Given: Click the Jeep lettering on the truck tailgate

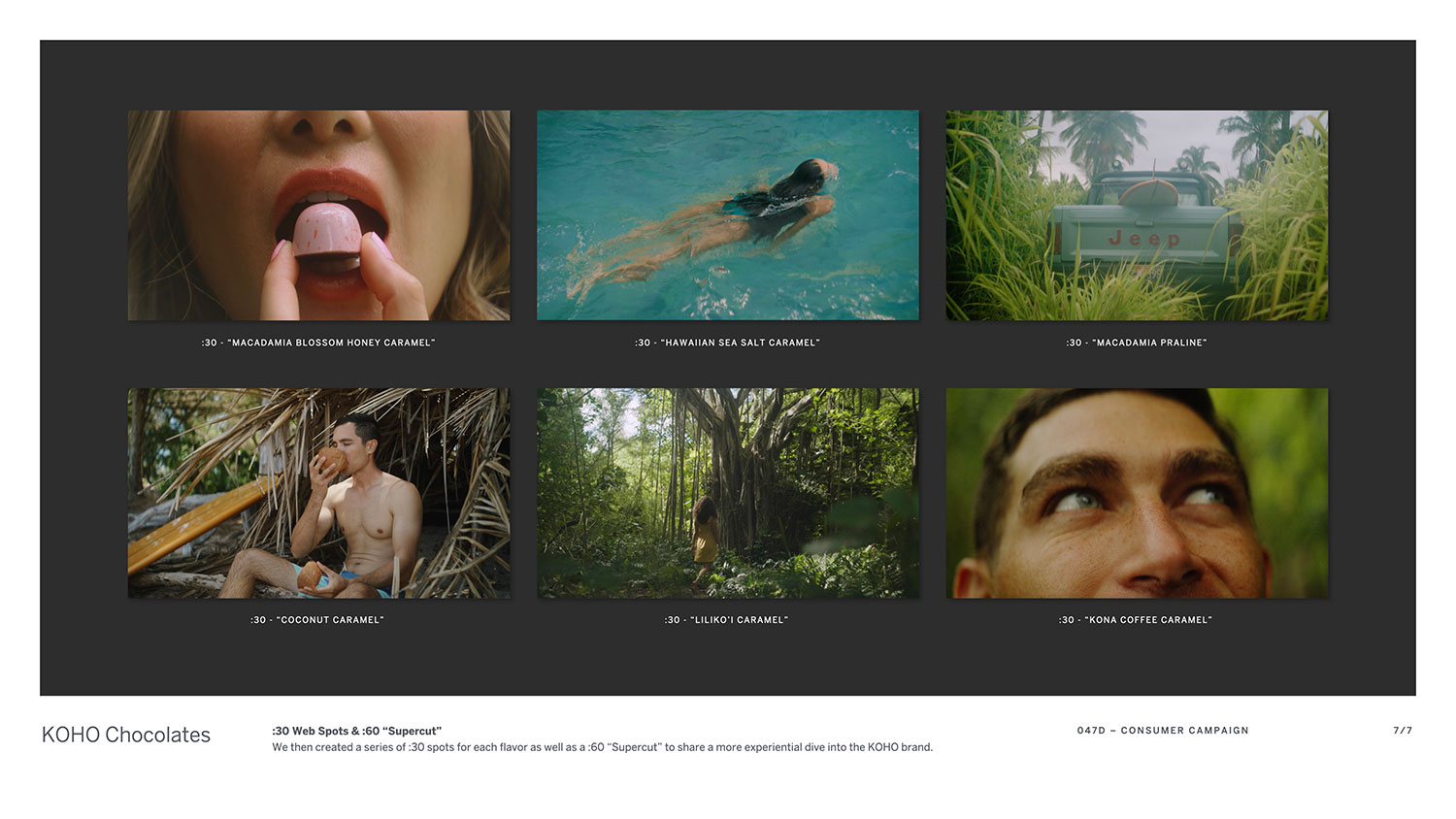Looking at the screenshot, I should pyautogui.click(x=1144, y=239).
